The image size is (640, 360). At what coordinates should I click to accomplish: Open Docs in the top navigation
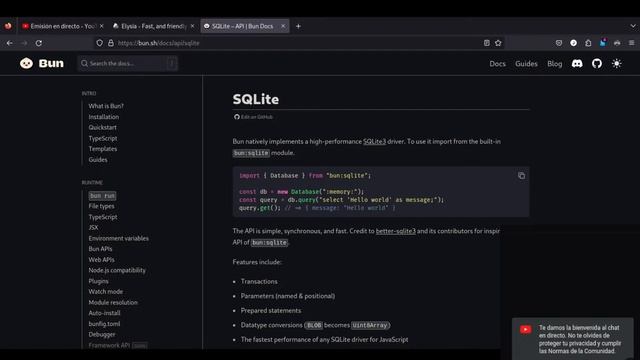(498, 64)
